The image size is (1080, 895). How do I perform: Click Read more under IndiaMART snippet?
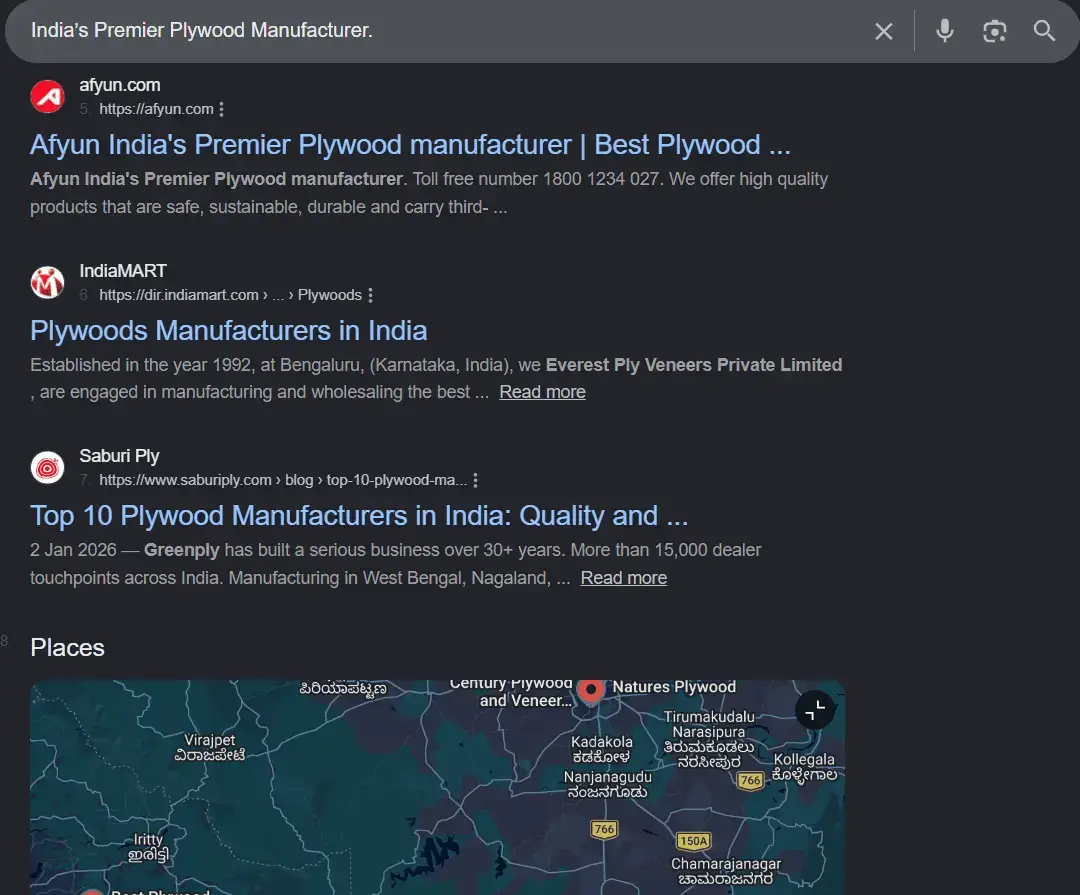click(542, 392)
